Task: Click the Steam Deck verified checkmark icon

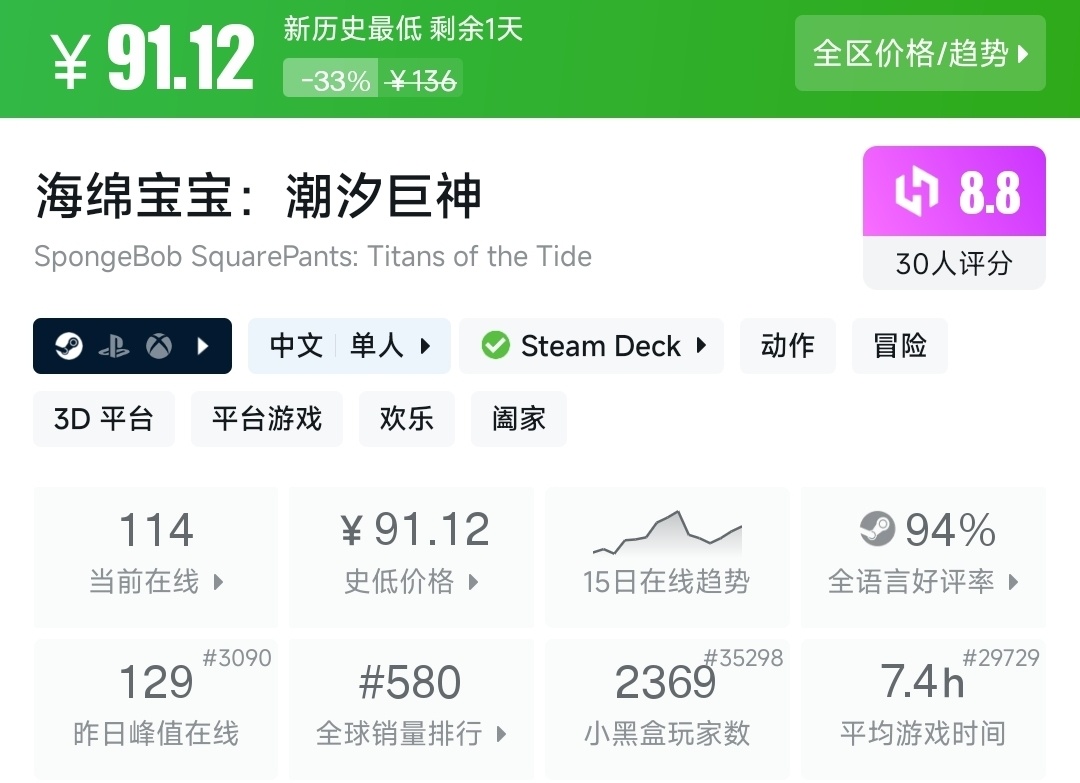Action: pyautogui.click(x=495, y=346)
